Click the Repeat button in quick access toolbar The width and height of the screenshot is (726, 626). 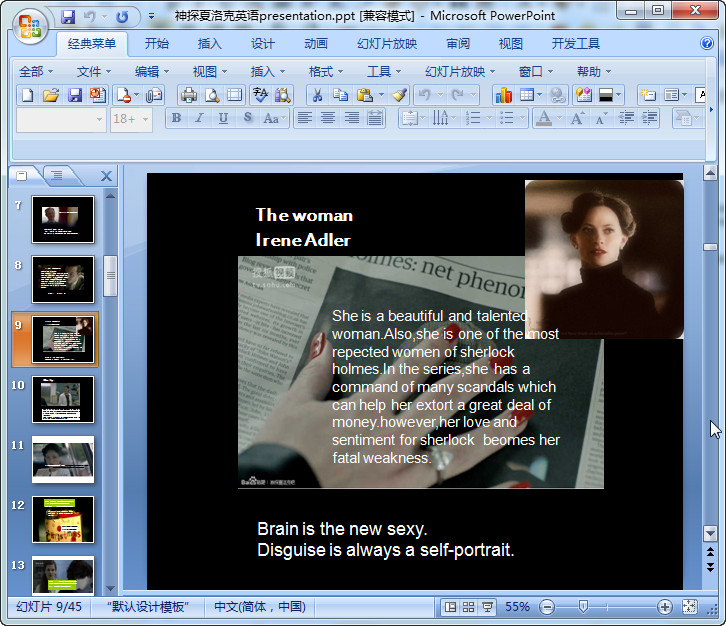(x=122, y=17)
